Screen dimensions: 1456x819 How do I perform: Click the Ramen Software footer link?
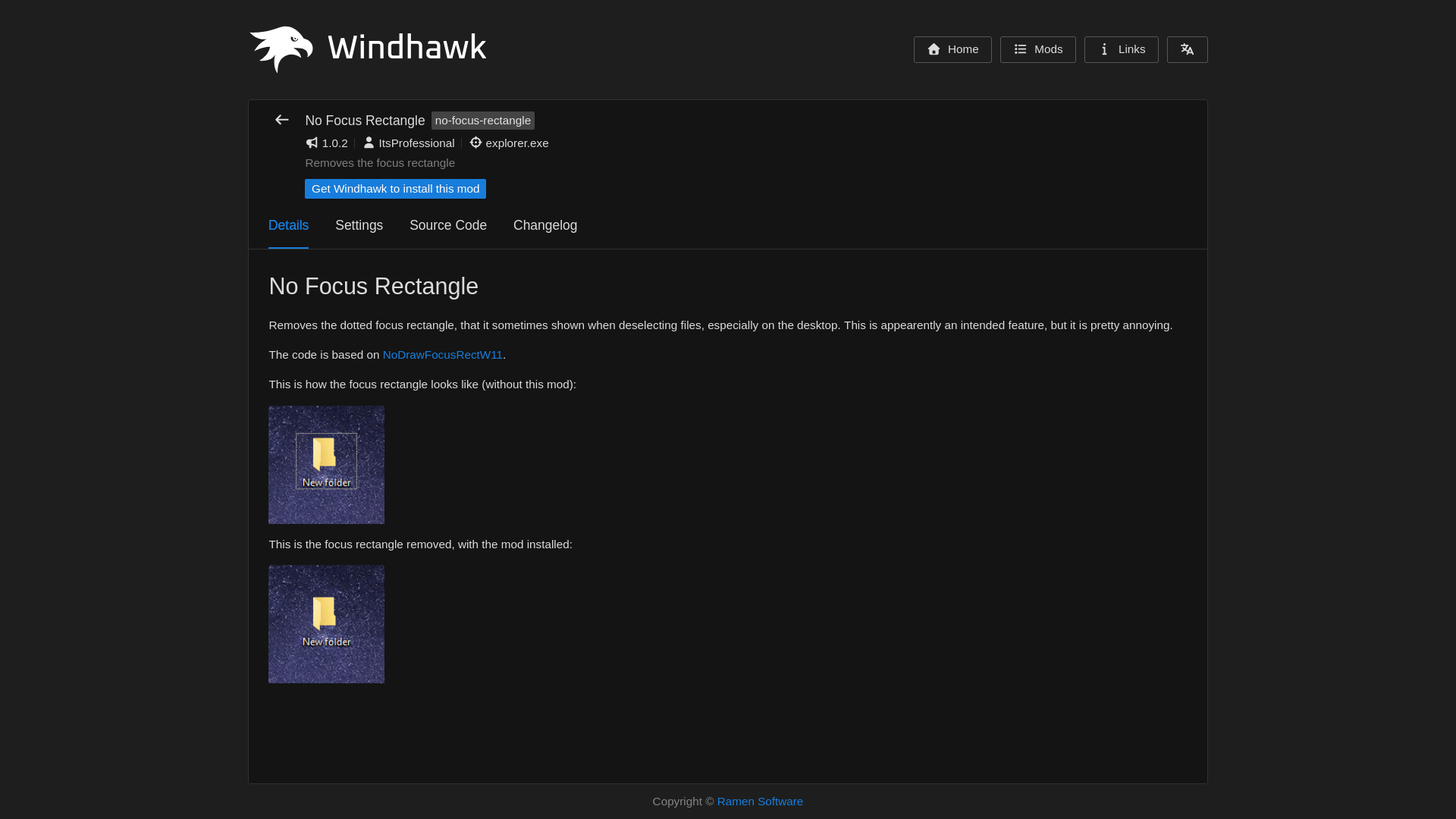(759, 802)
